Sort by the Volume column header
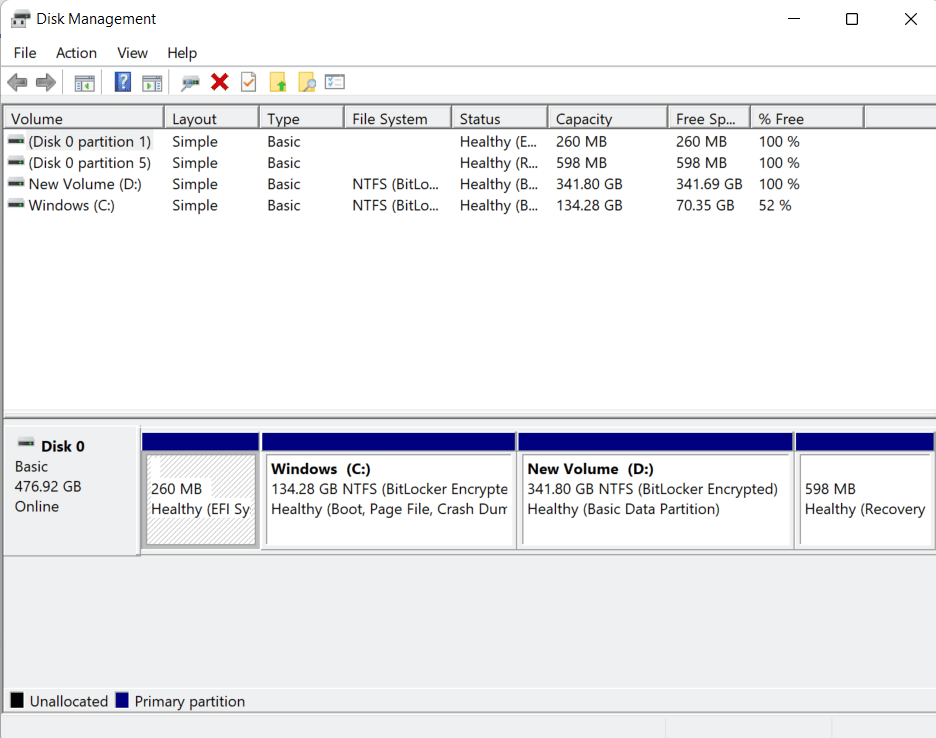Image resolution: width=936 pixels, height=738 pixels. 84,118
